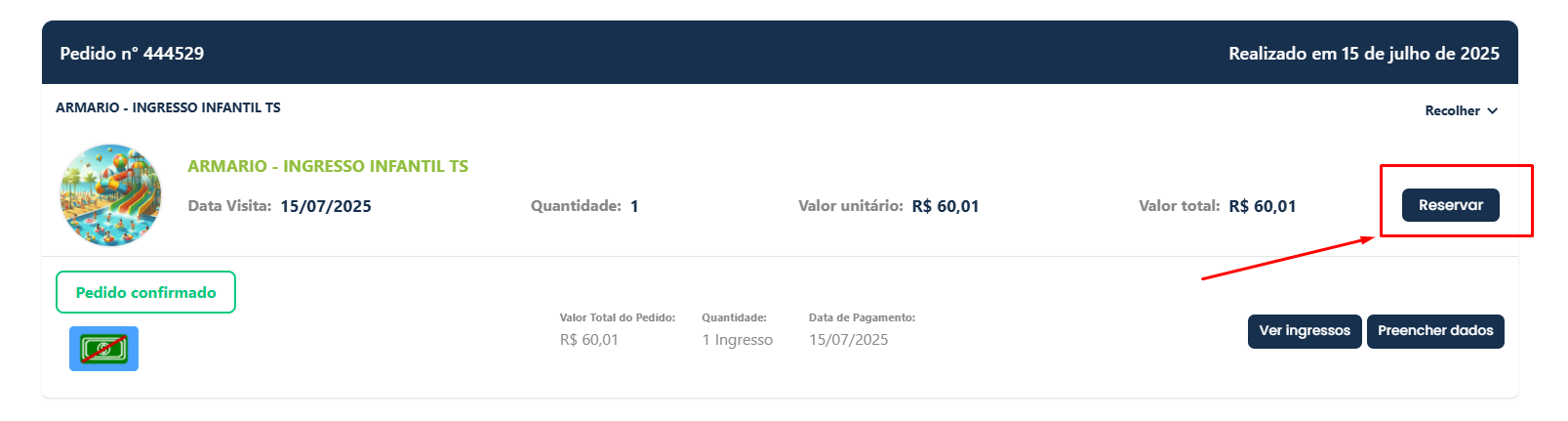Click the Pedido confirmado status badge
Viewport: 1568px width, 421px height.
[x=145, y=292]
